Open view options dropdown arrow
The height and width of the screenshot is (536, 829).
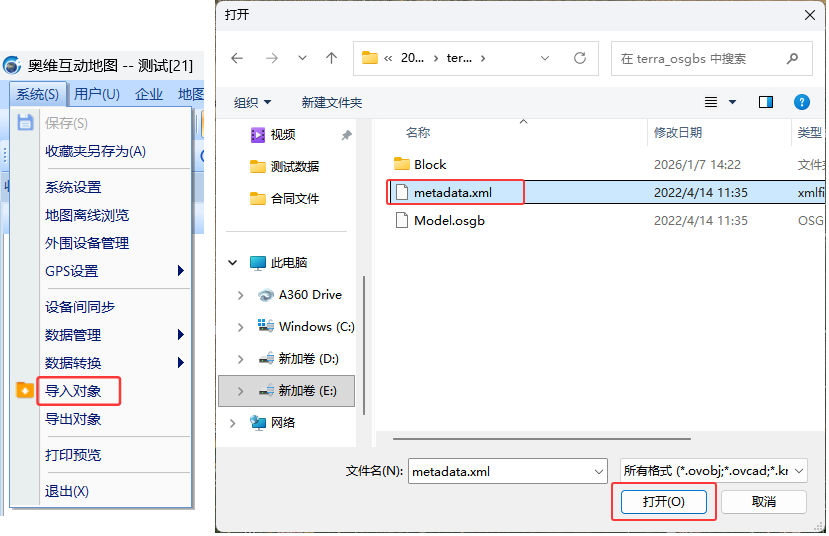coord(732,102)
